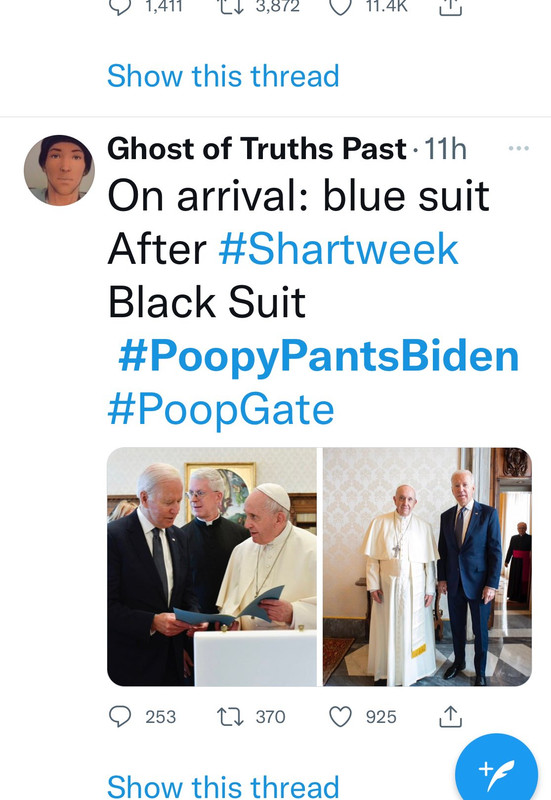The height and width of the screenshot is (800, 551).
Task: Open Ghost of Truths Past profile avatar
Action: pos(59,170)
